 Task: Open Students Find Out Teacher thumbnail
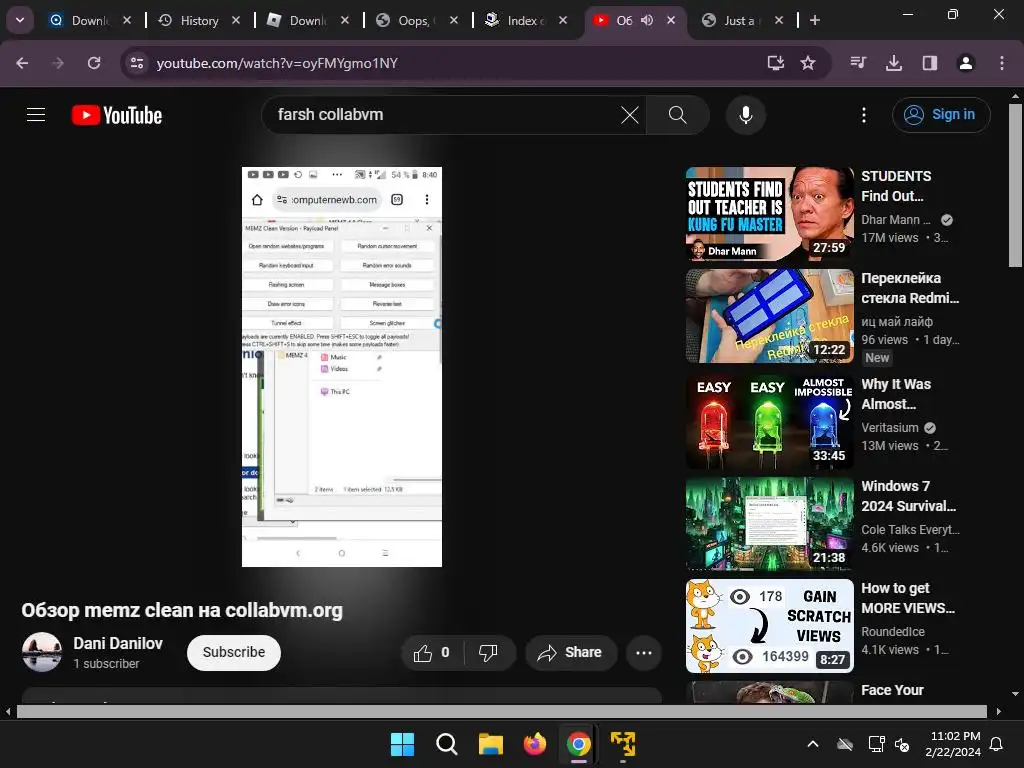[769, 214]
